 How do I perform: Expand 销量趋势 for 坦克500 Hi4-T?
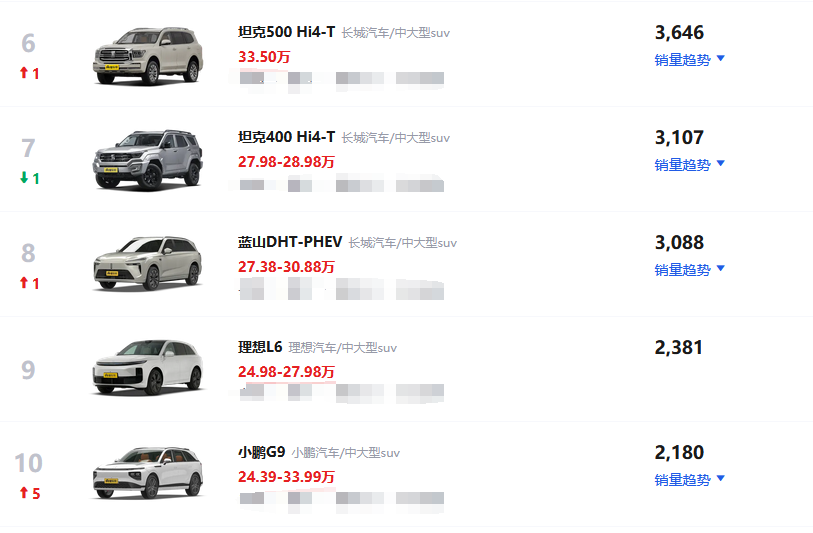(x=689, y=60)
